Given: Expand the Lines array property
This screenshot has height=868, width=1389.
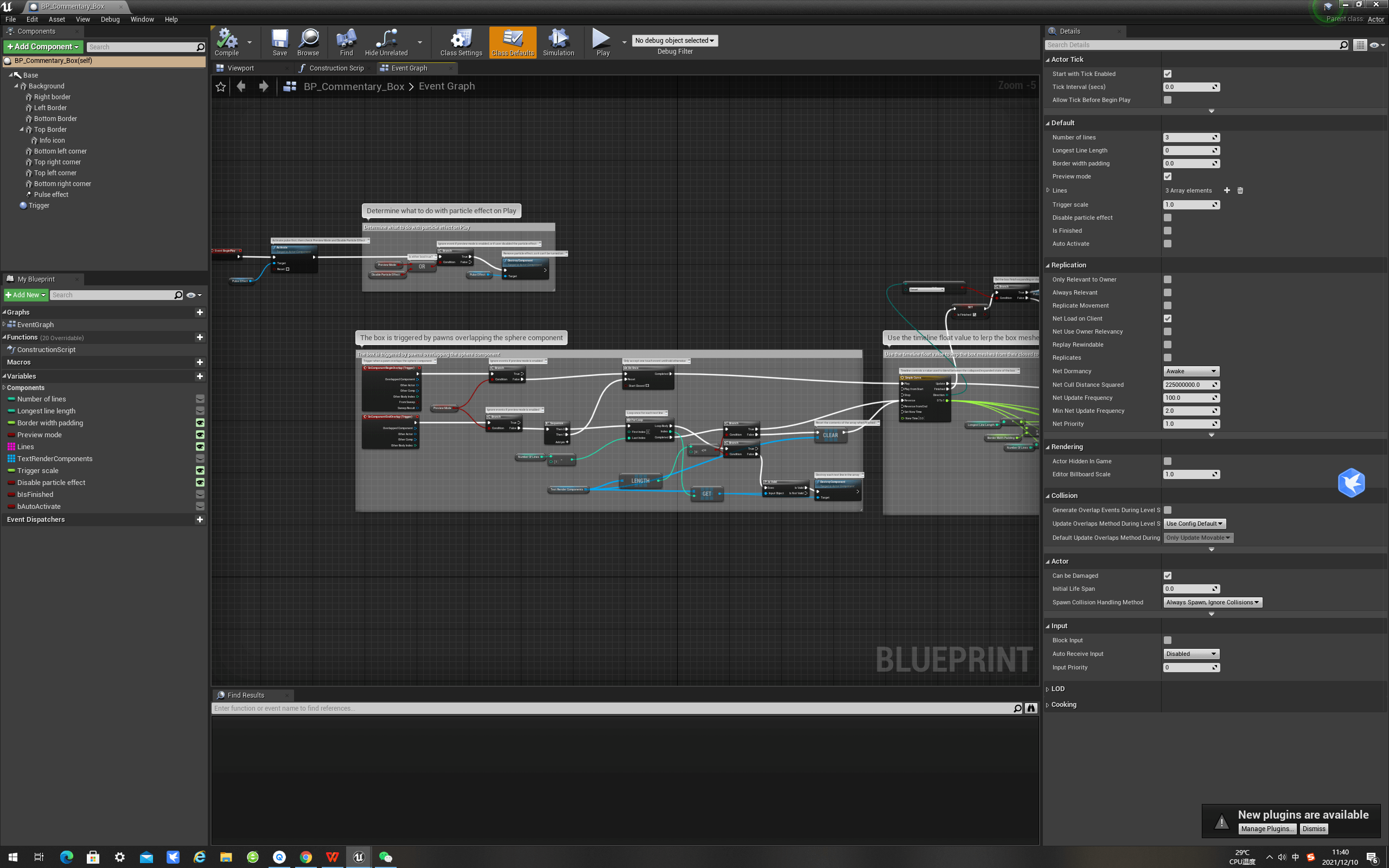Looking at the screenshot, I should point(1048,190).
